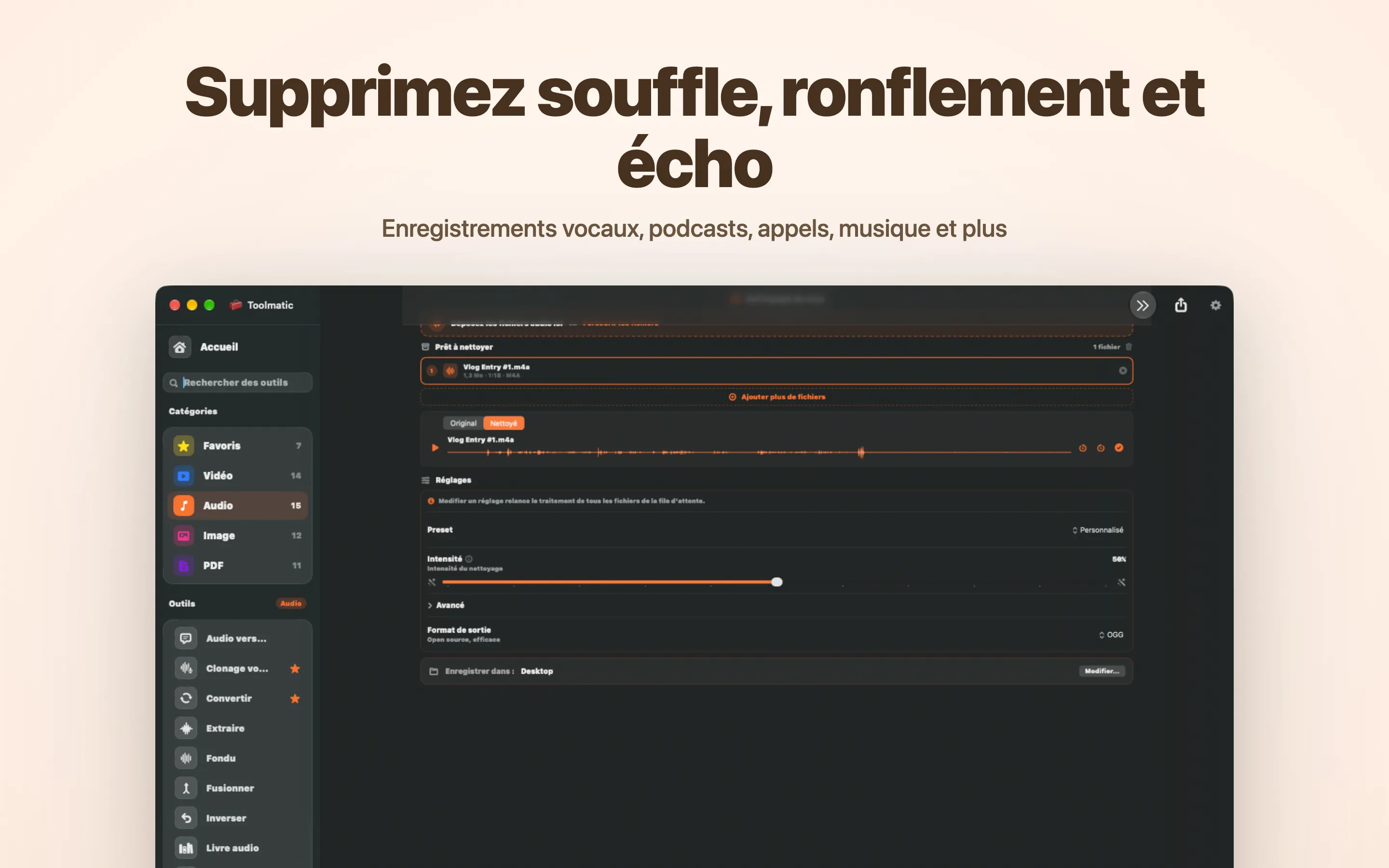Click on the orange audio waveform
The width and height of the screenshot is (1389, 868).
[759, 452]
